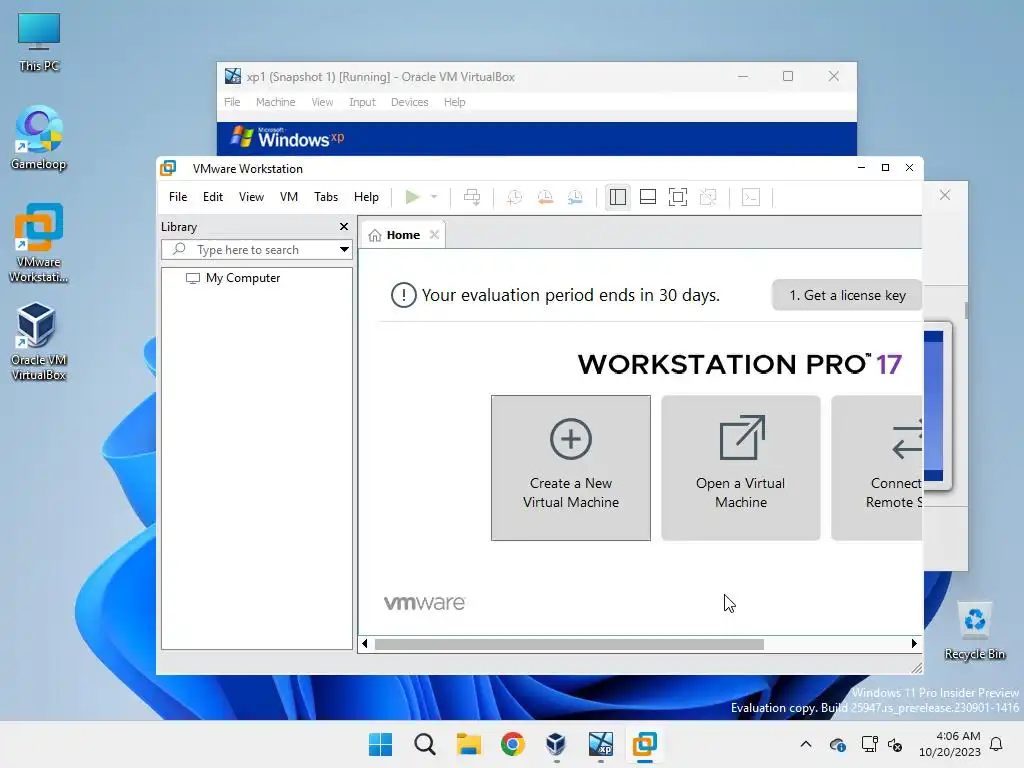Show hidden system tray icons chevron
Viewport: 1024px width, 768px height.
tap(806, 744)
